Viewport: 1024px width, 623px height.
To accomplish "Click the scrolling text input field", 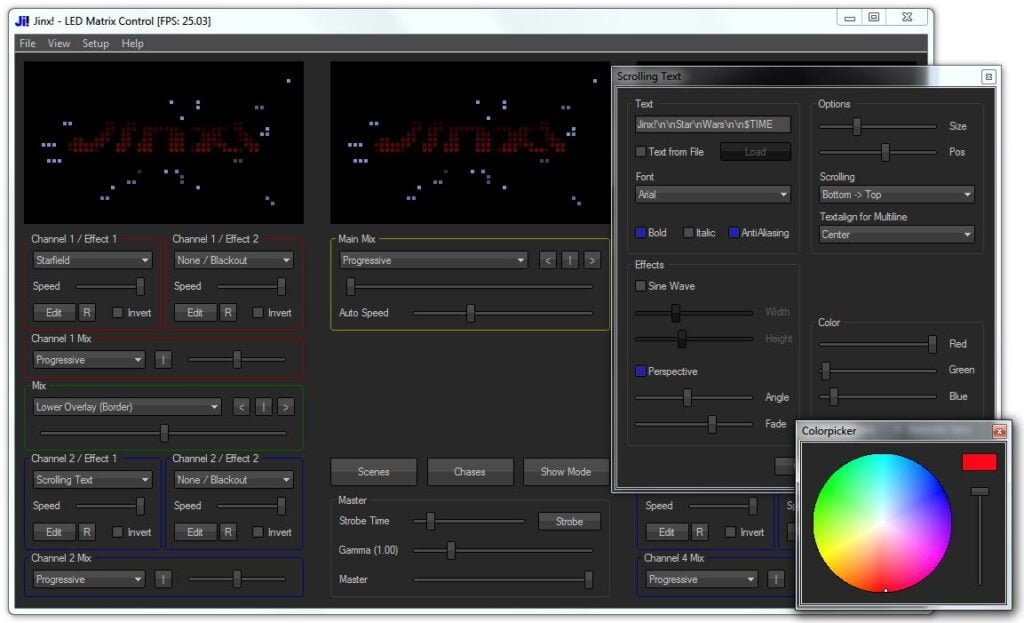I will tap(711, 123).
